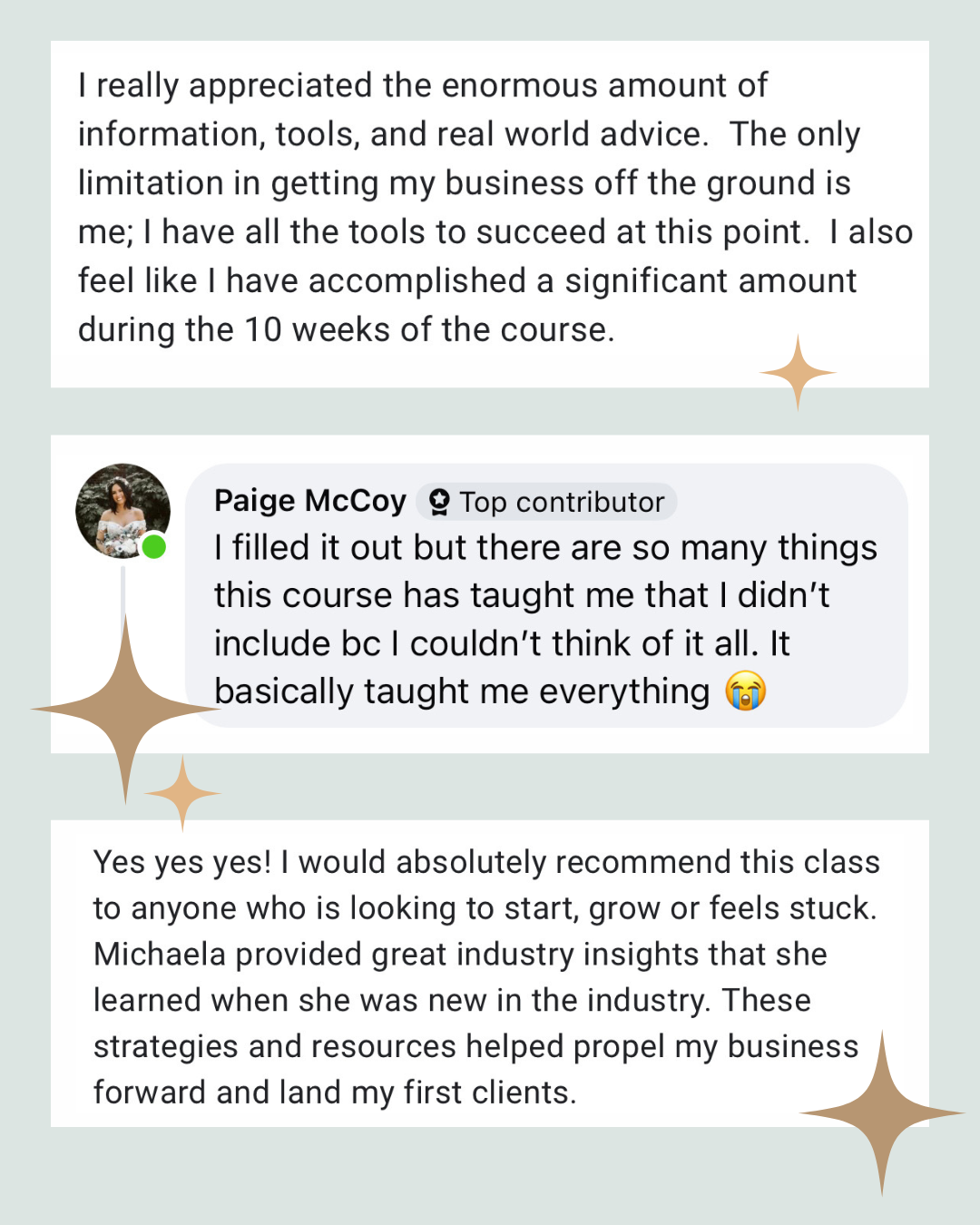Click large brown sparkle beside Paige's comment

click(125, 710)
